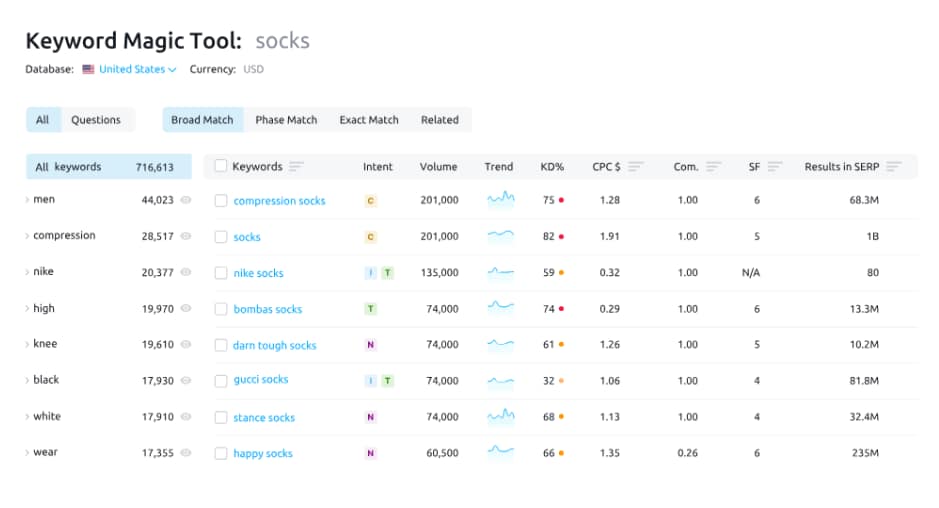Expand the compression keyword group
The height and width of the screenshot is (508, 939).
28,236
